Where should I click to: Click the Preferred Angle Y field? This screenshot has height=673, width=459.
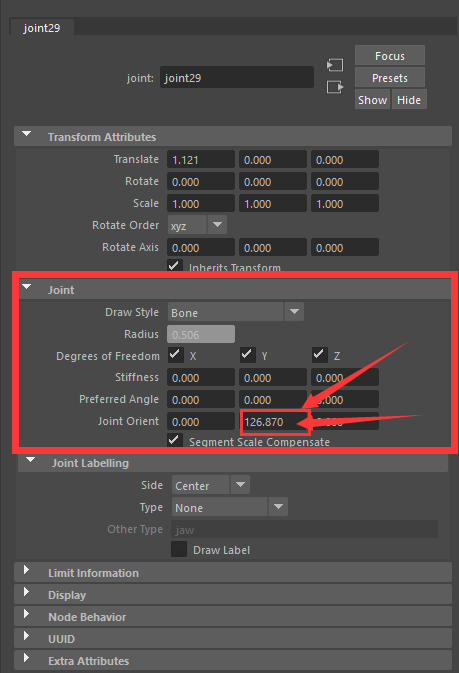pos(273,400)
